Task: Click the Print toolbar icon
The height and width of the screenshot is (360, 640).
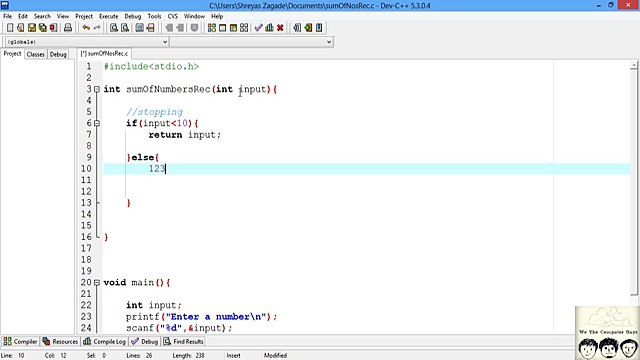Action: pos(68,28)
